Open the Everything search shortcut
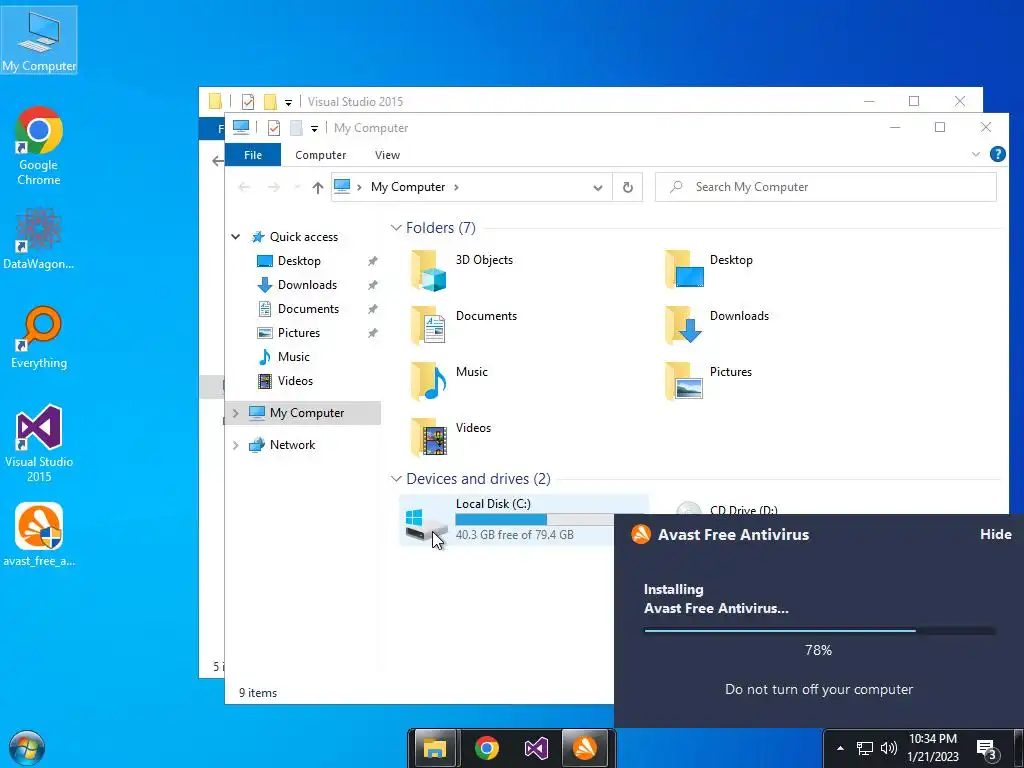1024x768 pixels. click(x=39, y=338)
